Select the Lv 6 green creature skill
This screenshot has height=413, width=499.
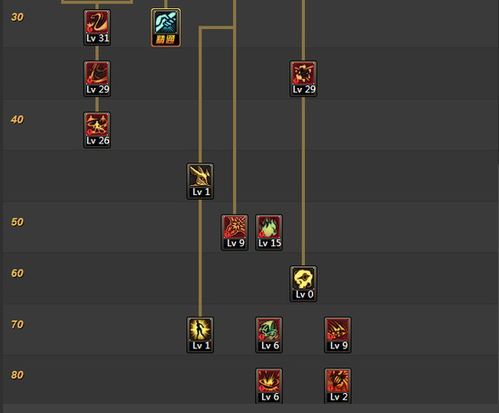click(269, 335)
